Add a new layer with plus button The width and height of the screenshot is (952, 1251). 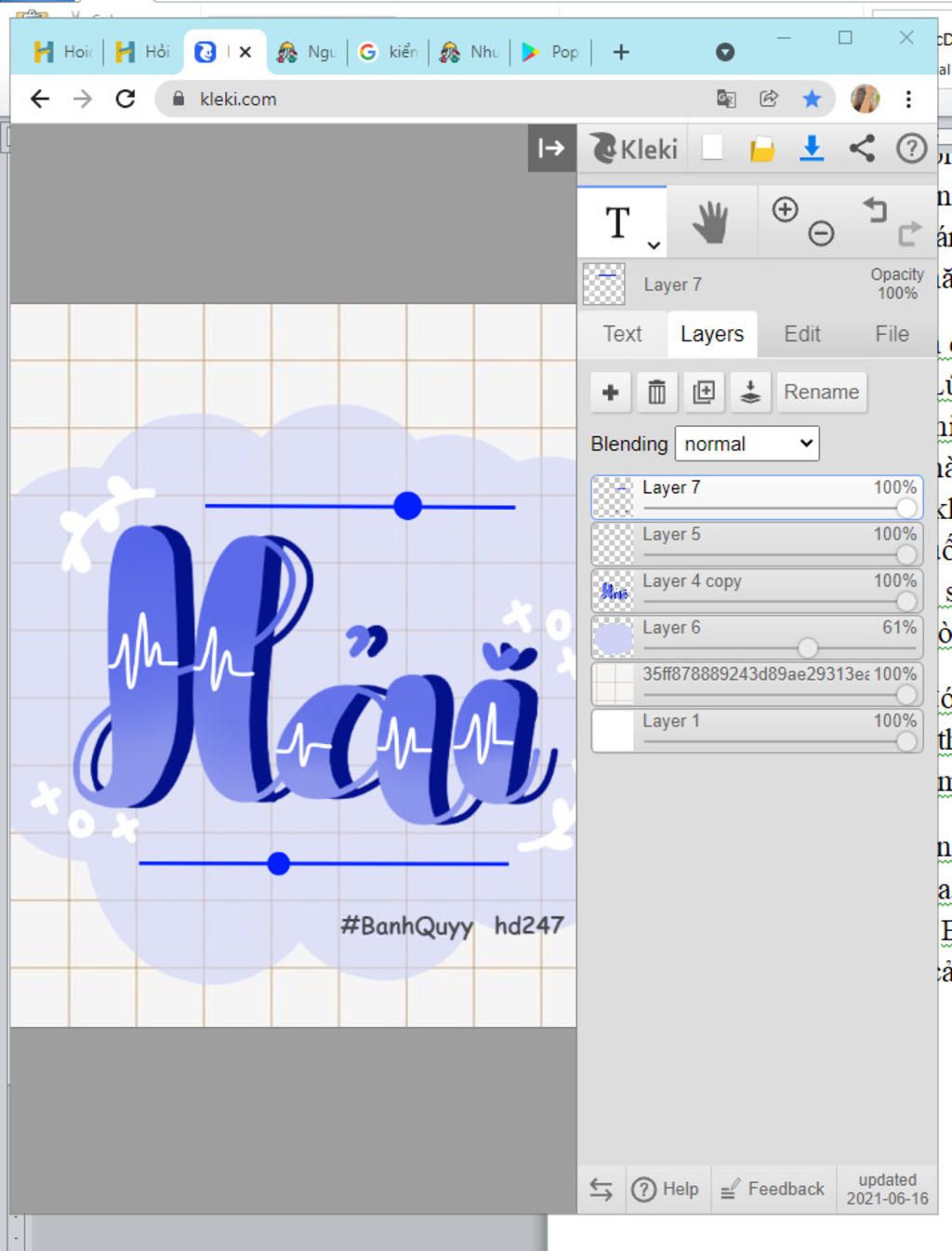tap(611, 393)
